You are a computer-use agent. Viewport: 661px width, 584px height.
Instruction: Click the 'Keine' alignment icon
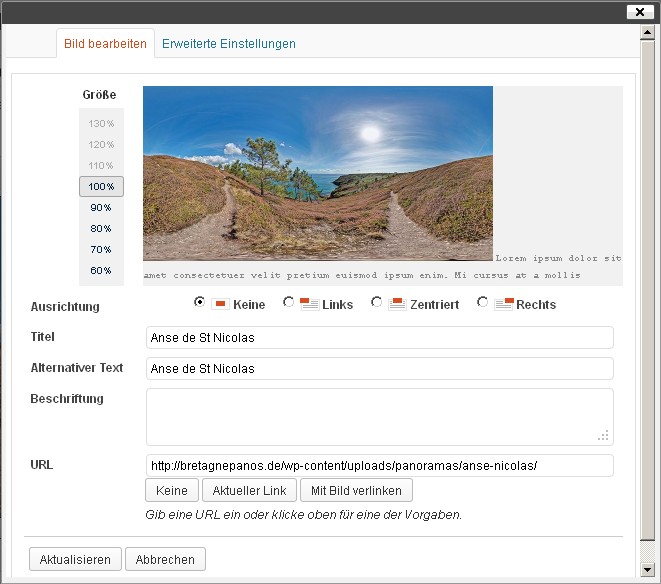click(220, 304)
